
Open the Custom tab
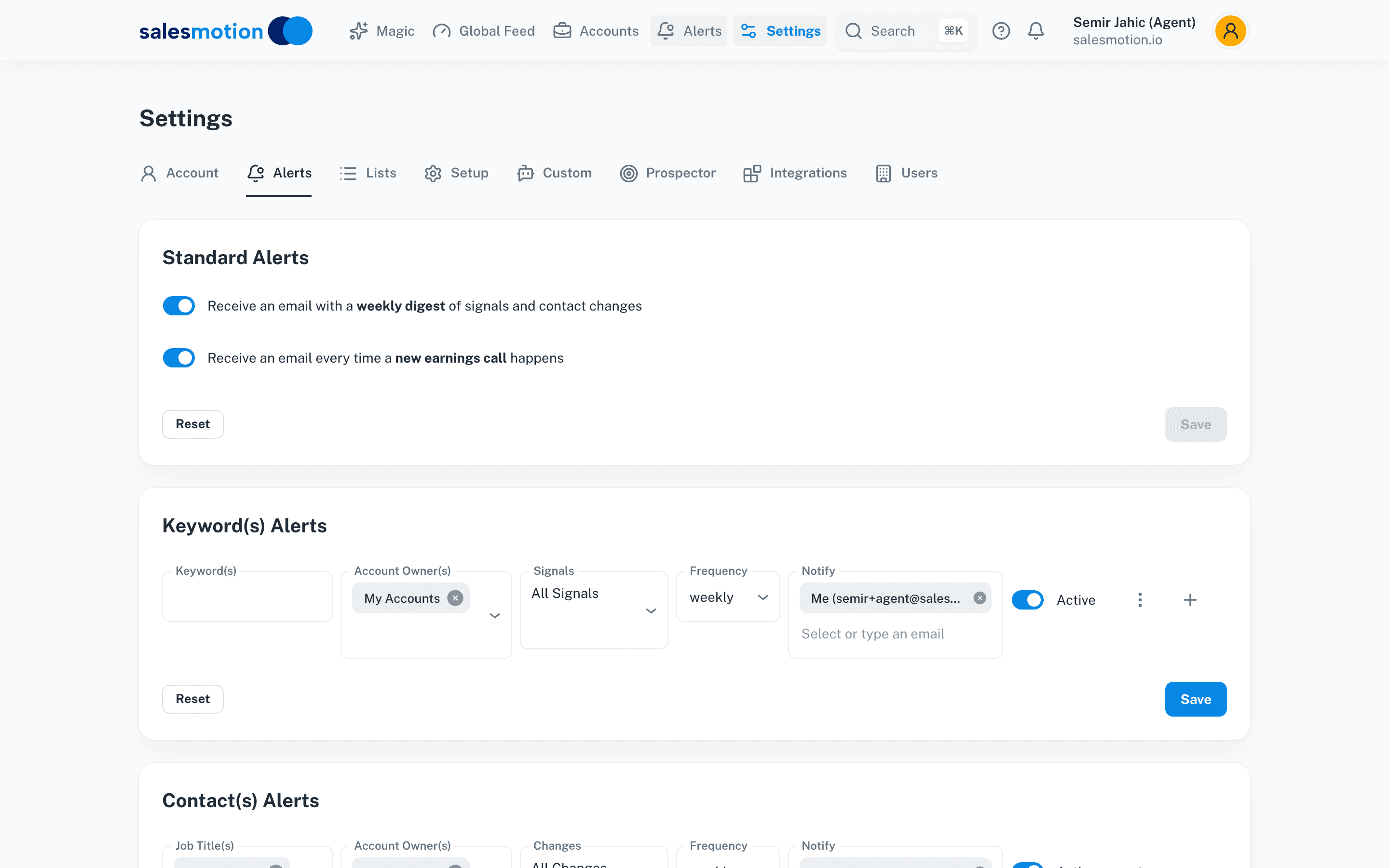[x=554, y=174]
